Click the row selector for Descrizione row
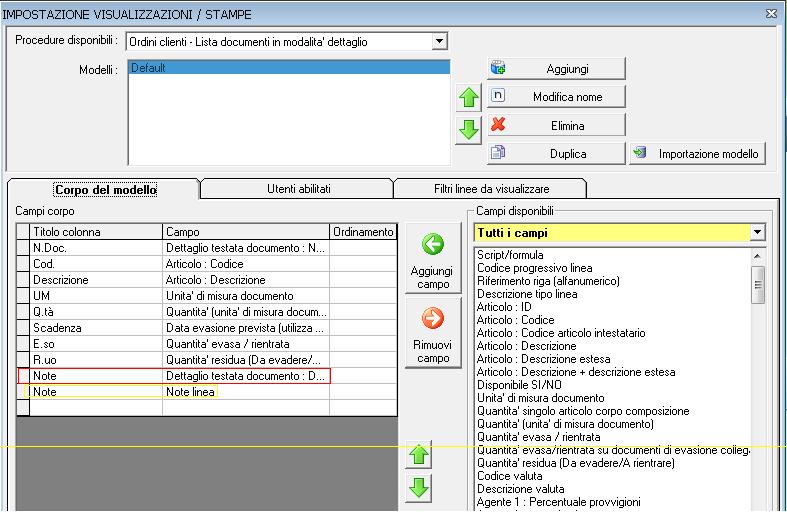 pyautogui.click(x=23, y=280)
